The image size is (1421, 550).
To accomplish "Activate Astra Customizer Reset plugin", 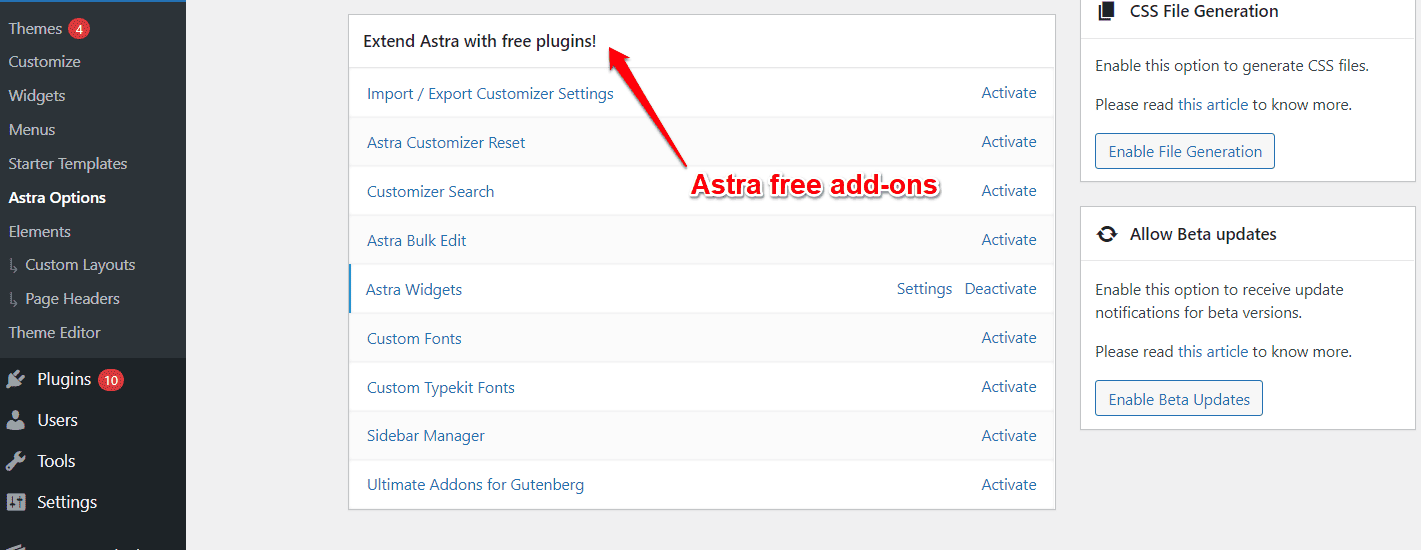I will [x=1009, y=142].
